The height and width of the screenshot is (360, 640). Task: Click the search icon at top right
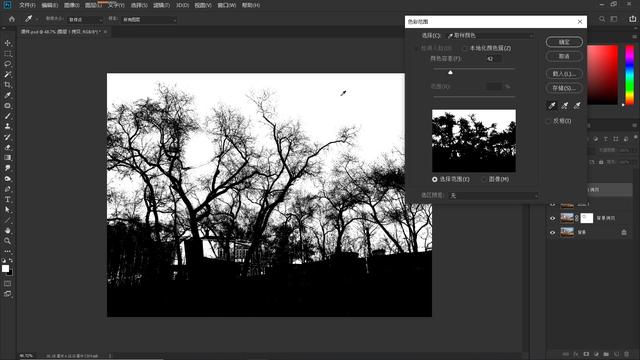602,19
